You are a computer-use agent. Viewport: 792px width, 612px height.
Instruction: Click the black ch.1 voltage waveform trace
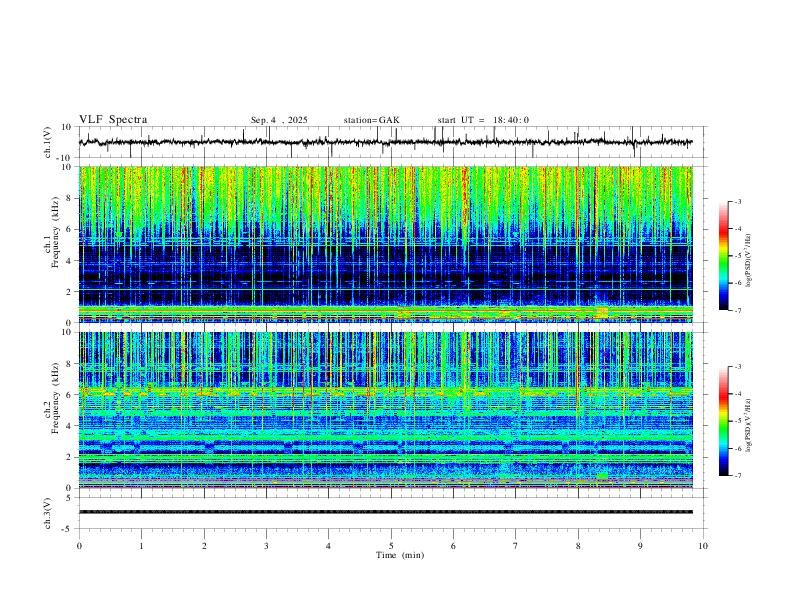(385, 142)
